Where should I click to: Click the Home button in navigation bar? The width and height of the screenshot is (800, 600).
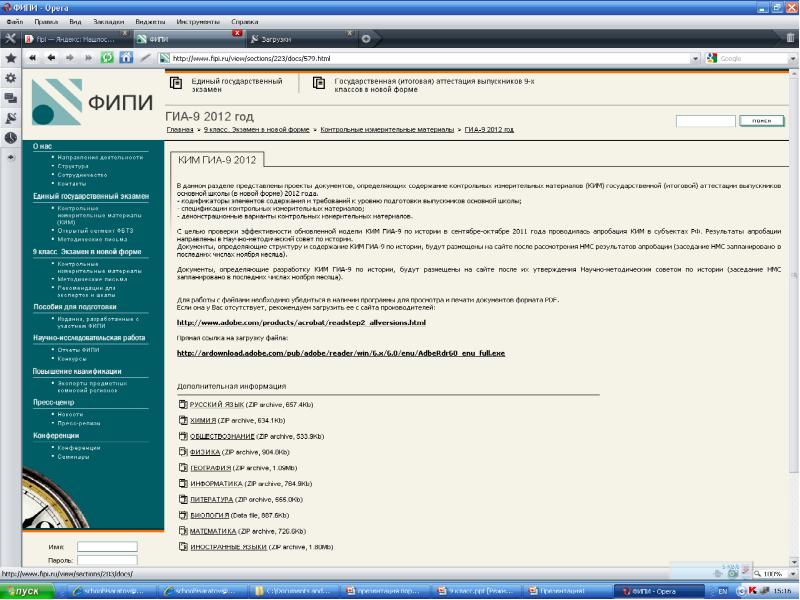[x=126, y=58]
